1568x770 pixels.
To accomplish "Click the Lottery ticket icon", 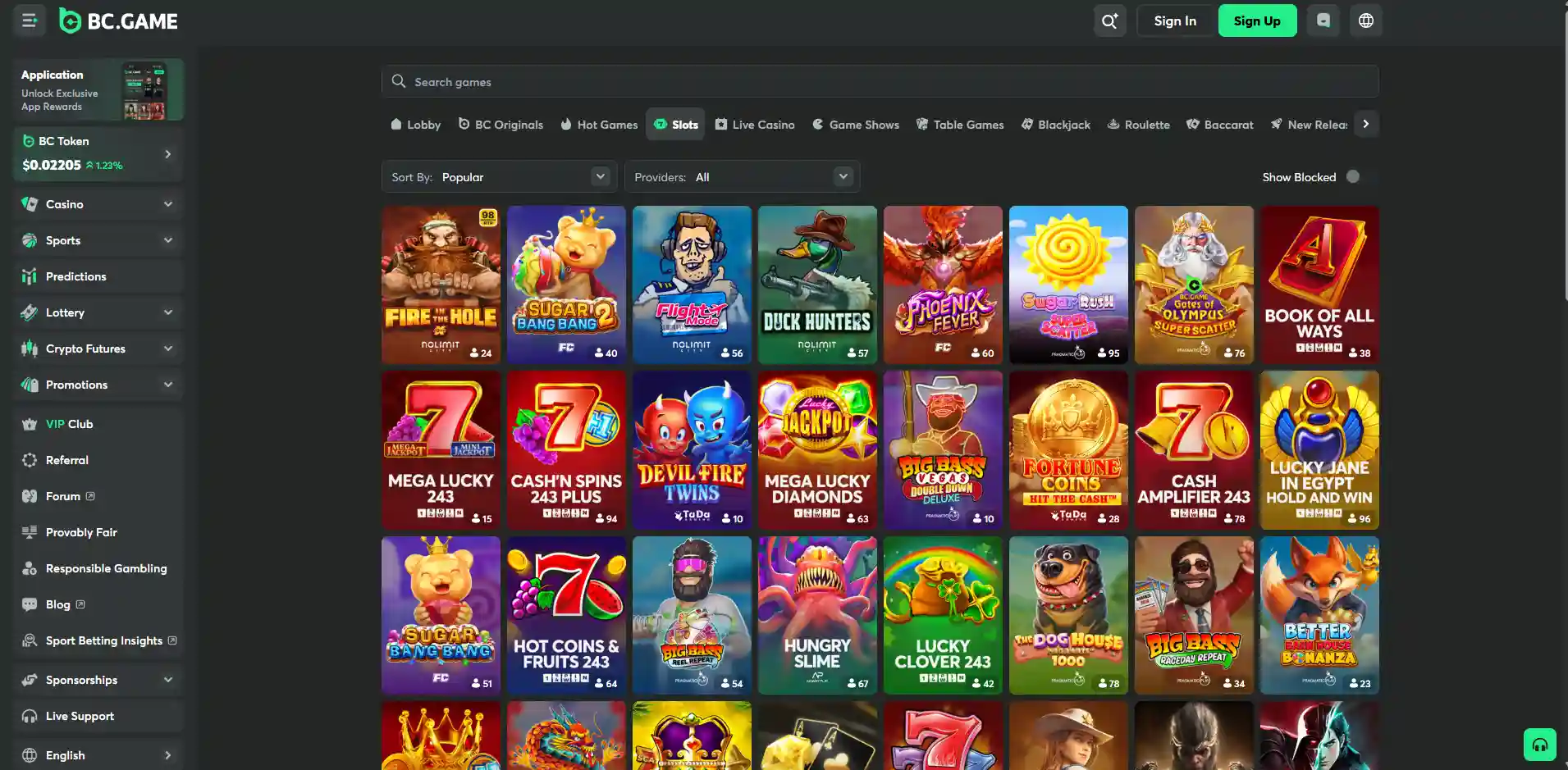I will (30, 312).
